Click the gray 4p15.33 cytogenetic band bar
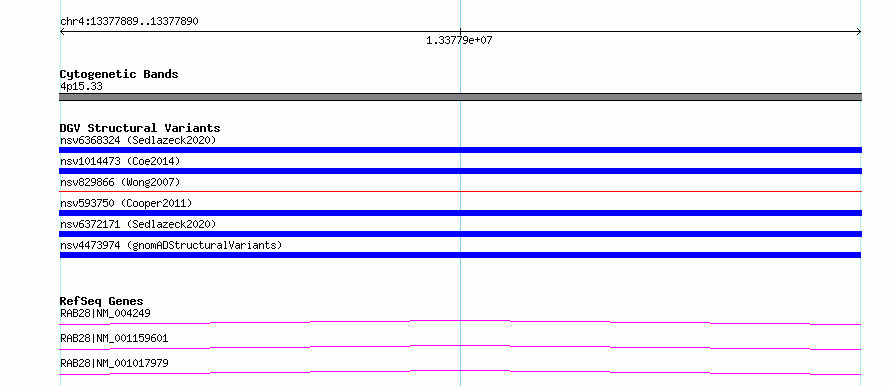Viewport: 890px width, 386px height. click(x=460, y=97)
